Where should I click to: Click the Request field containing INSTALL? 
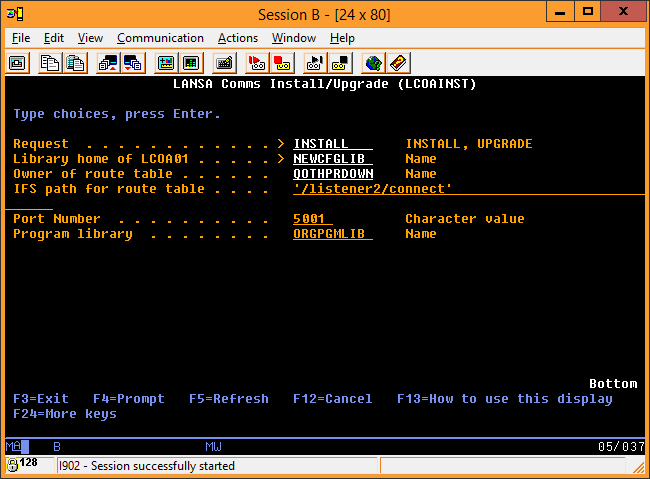tap(333, 144)
